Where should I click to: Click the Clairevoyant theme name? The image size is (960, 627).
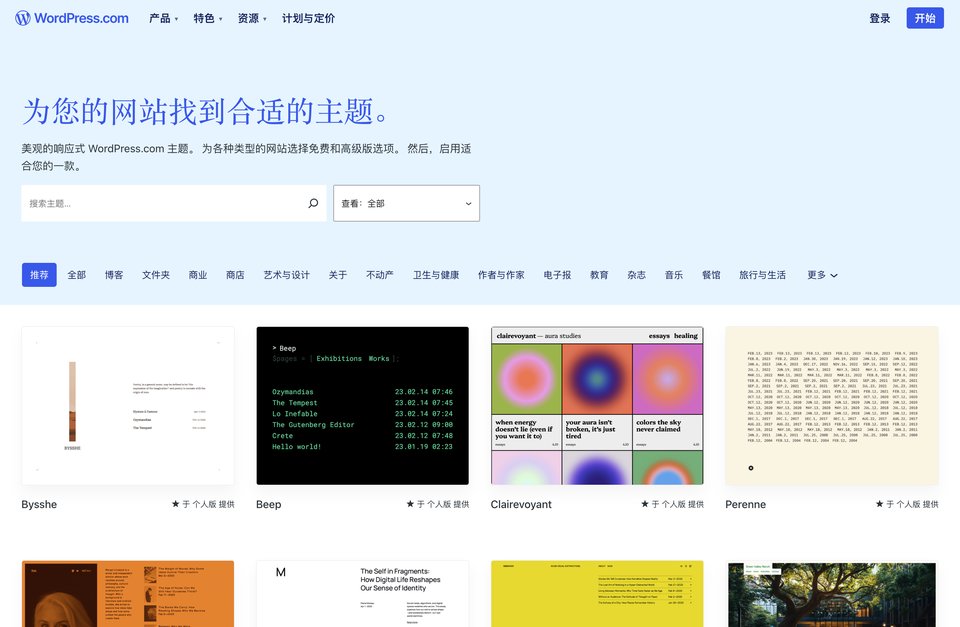point(521,505)
